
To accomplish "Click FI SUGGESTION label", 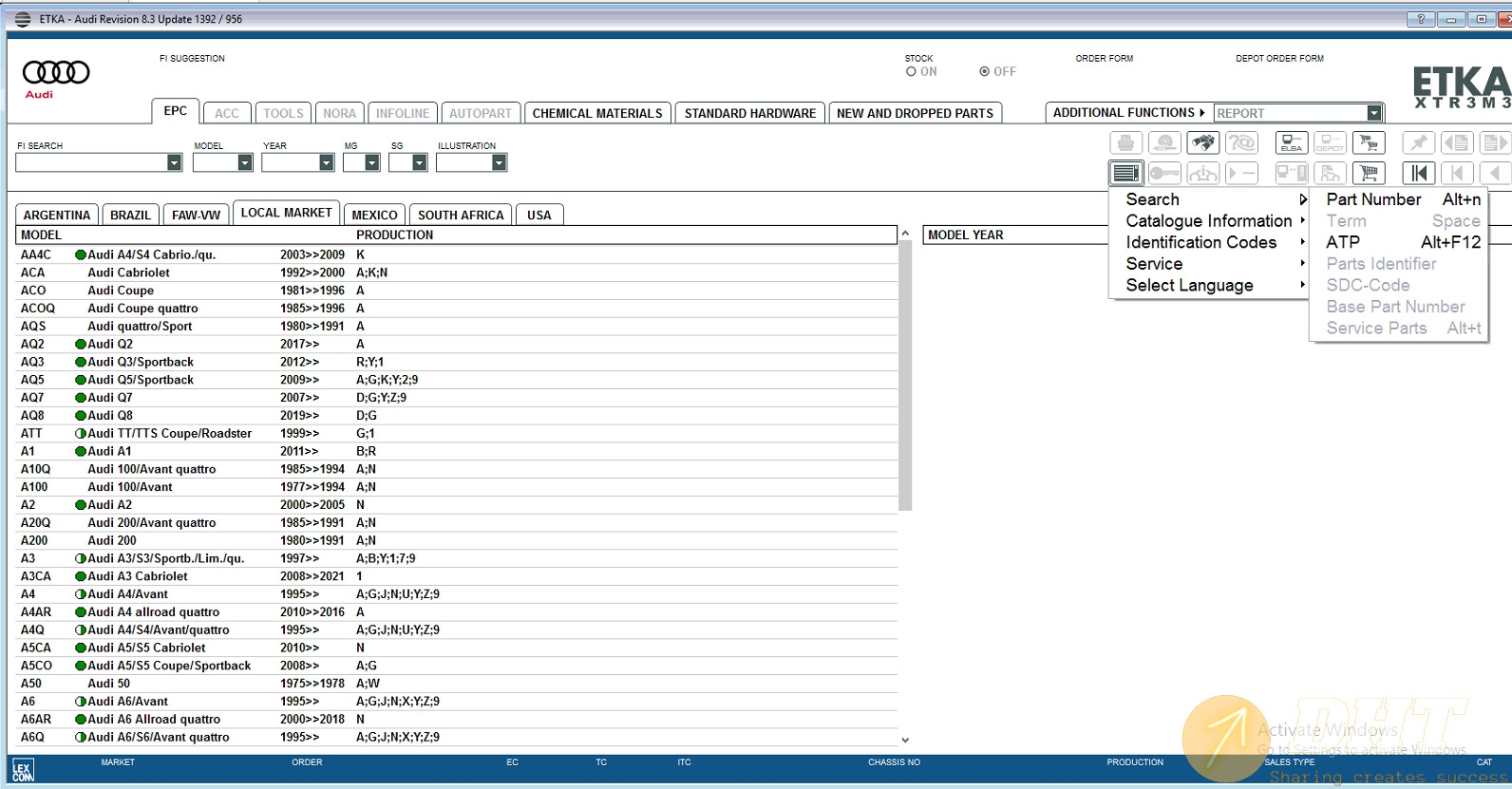I will click(192, 59).
